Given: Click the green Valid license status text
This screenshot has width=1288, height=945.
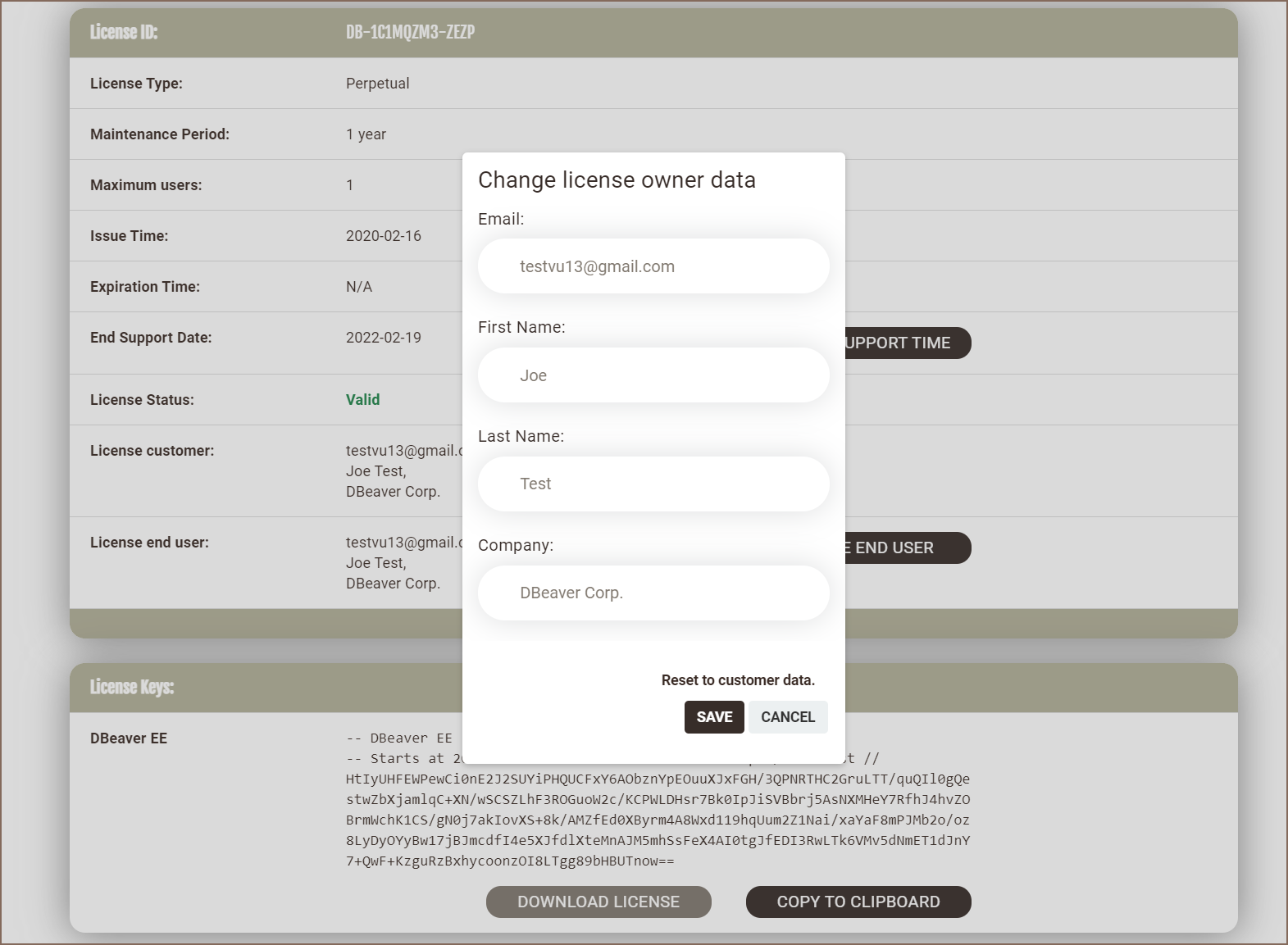Looking at the screenshot, I should 362,400.
